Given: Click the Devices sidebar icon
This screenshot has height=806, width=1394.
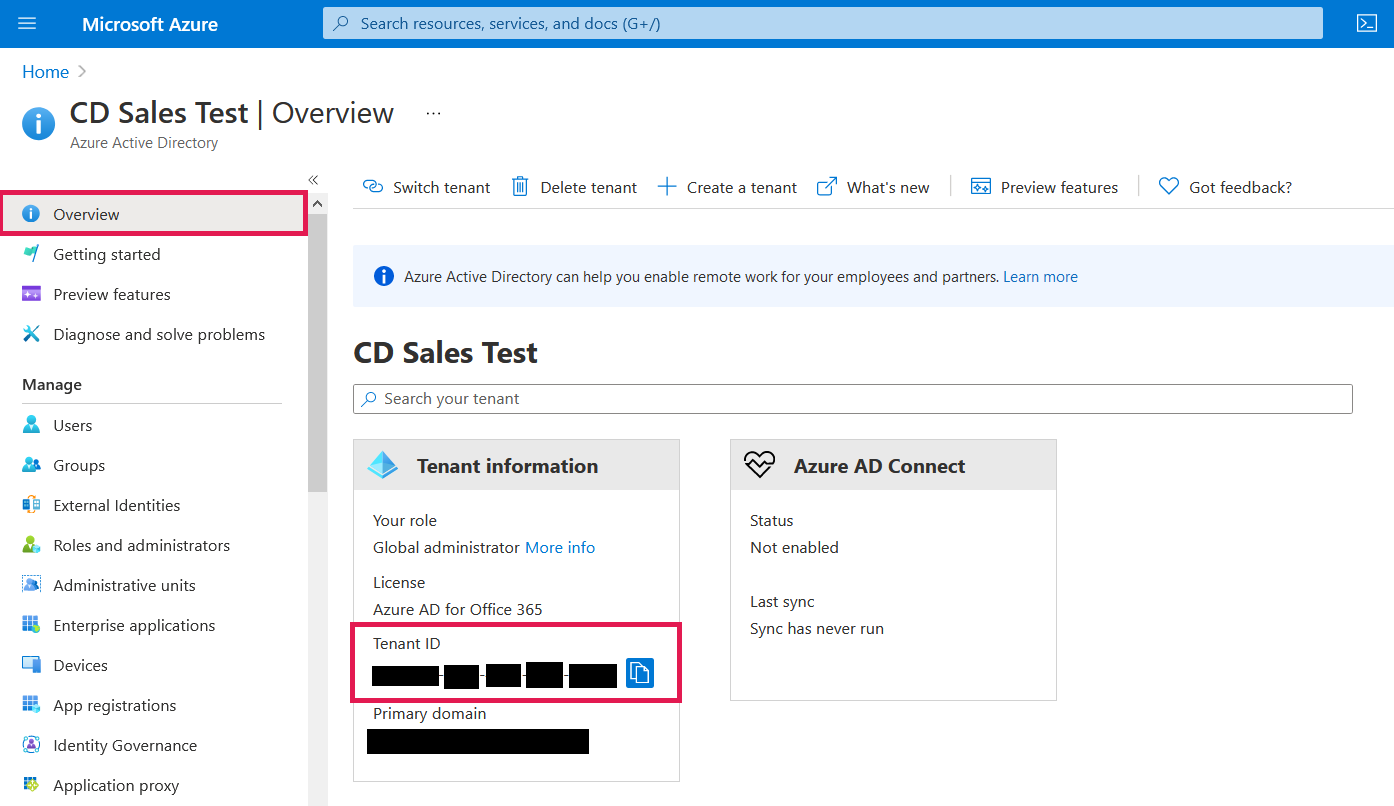Looking at the screenshot, I should pyautogui.click(x=32, y=665).
